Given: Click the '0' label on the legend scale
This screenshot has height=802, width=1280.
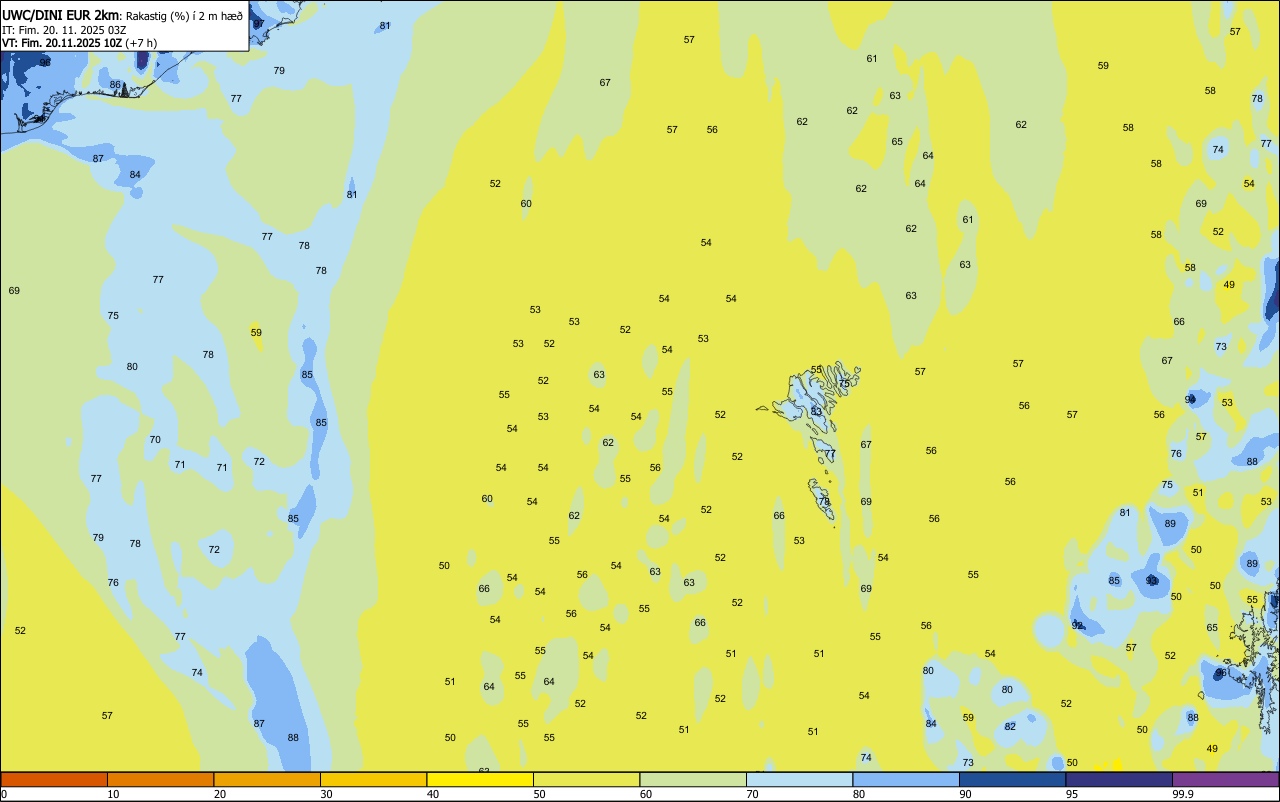Looking at the screenshot, I should [x=4, y=794].
